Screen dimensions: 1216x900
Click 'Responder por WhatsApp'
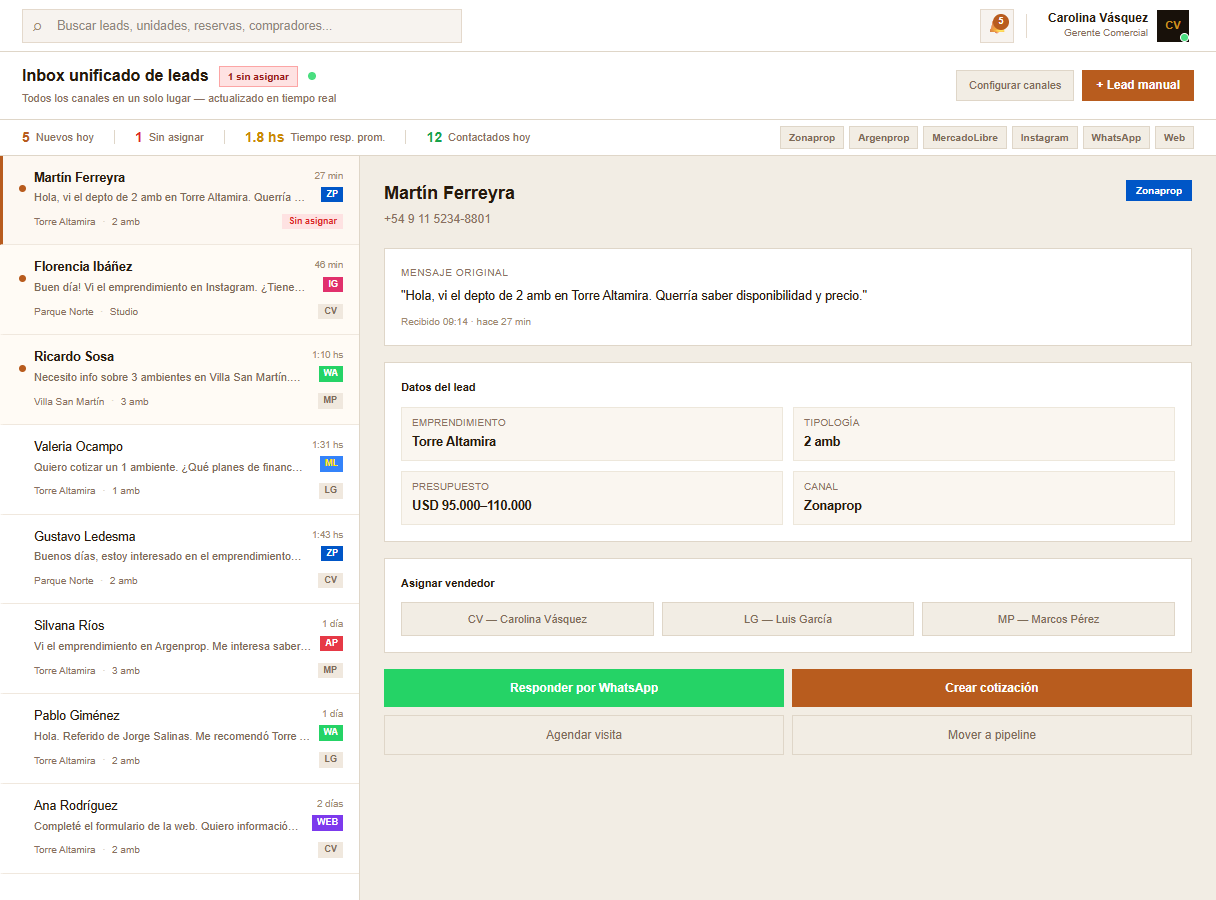584,688
